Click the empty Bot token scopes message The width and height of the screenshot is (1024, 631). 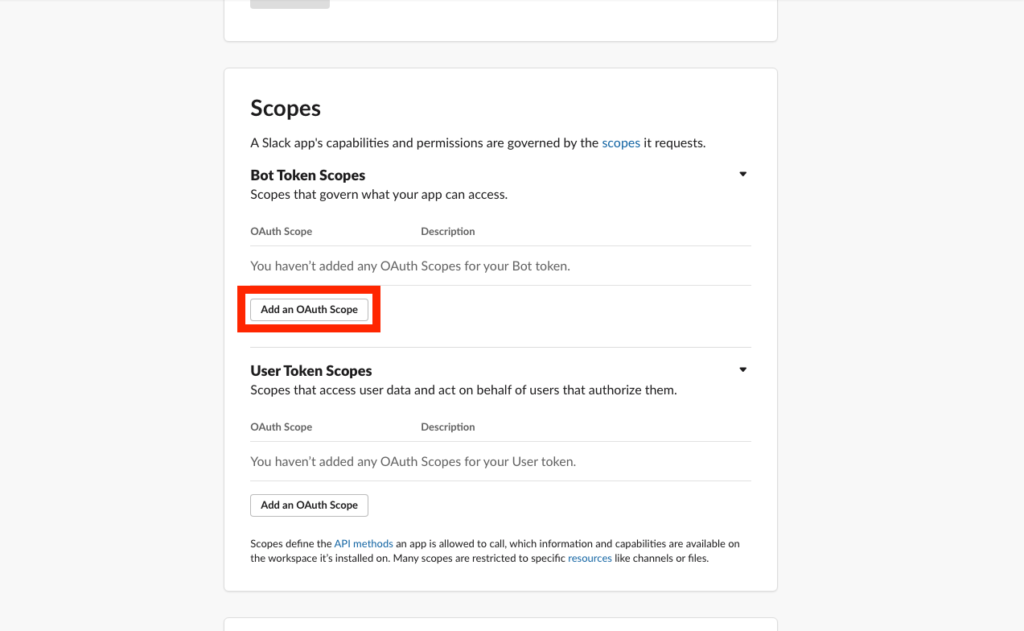point(410,266)
